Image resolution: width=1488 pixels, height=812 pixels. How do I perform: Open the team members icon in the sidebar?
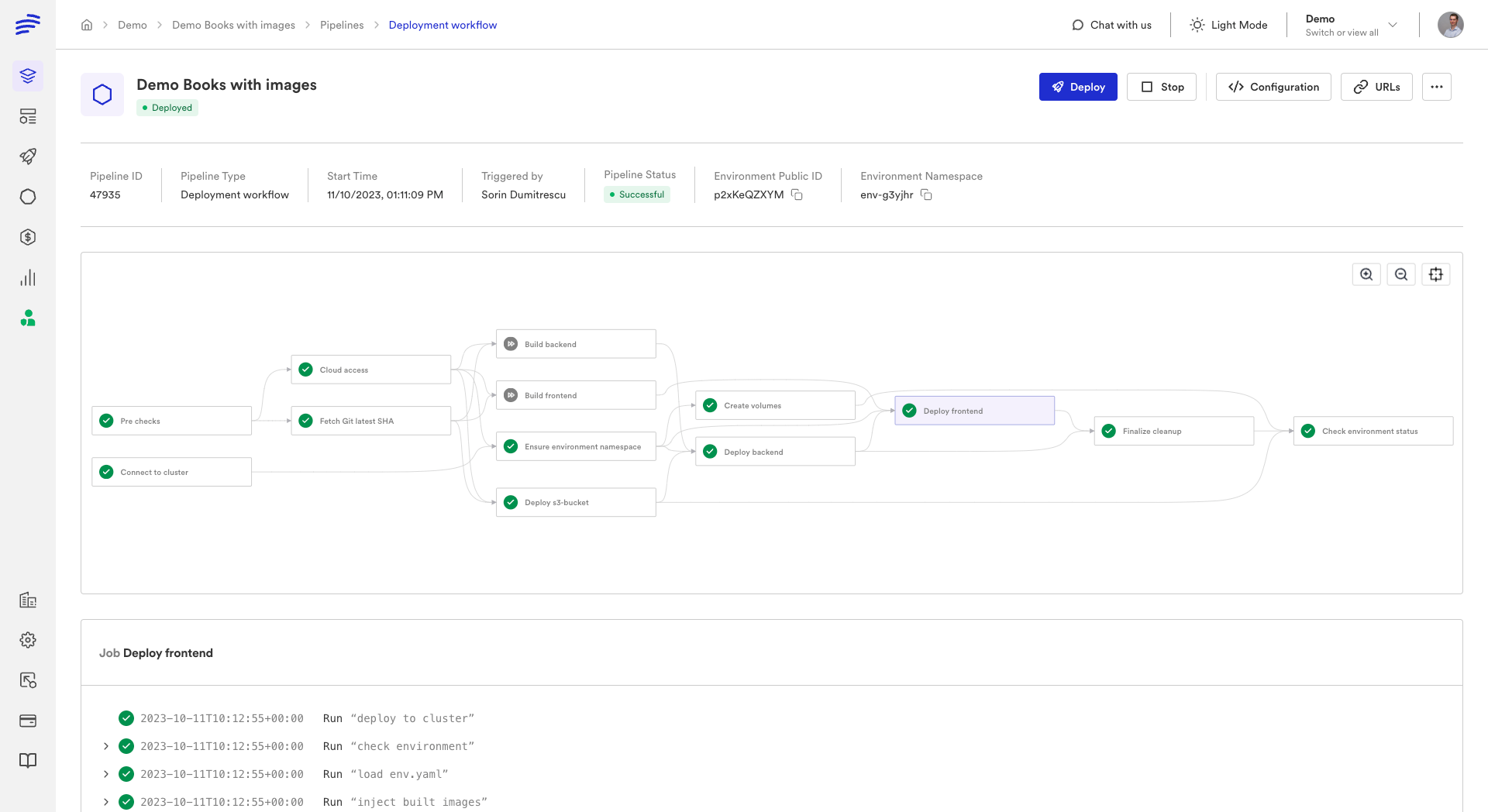28,318
